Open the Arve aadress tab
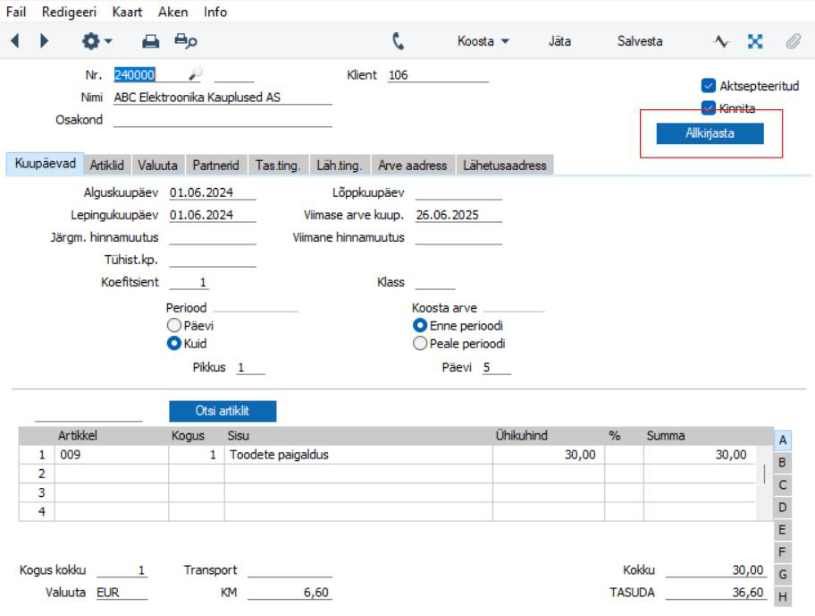This screenshot has width=815, height=616. tap(413, 165)
